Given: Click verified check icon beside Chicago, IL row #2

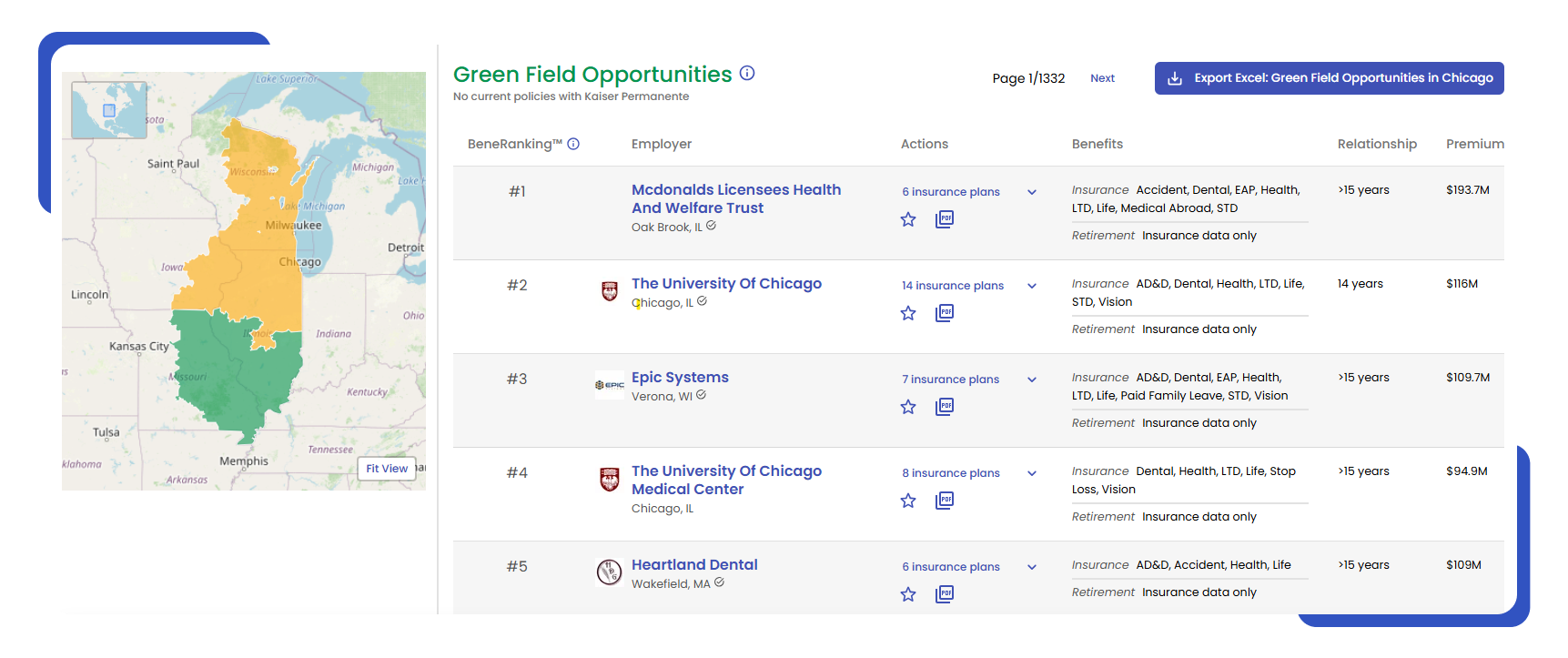Looking at the screenshot, I should (x=702, y=301).
